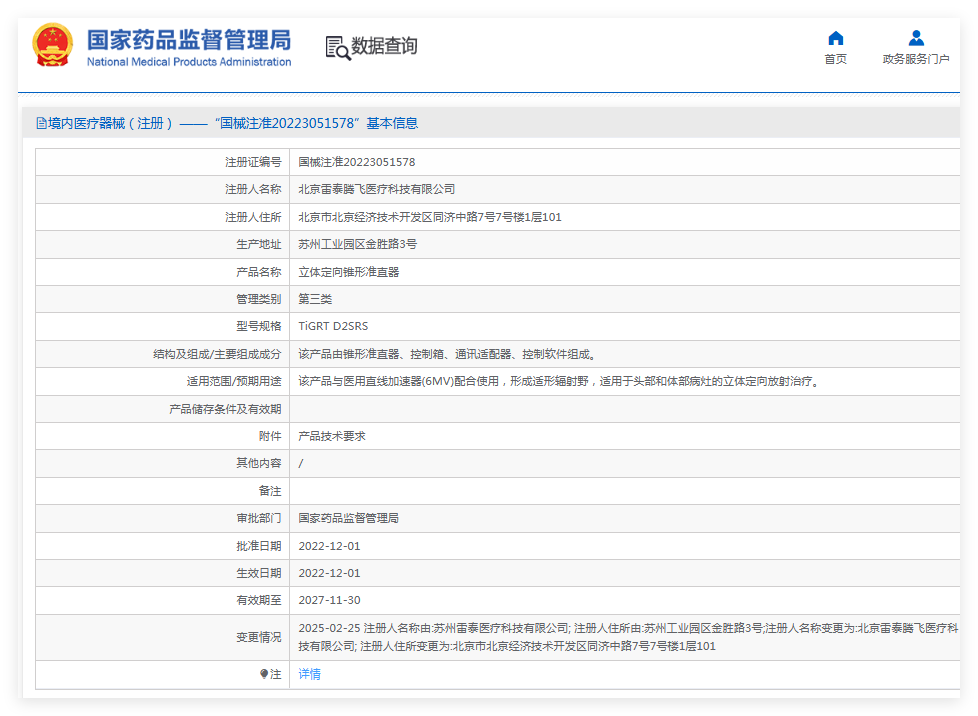
Task: Click the 政务服务门户 label
Action: pyautogui.click(x=916, y=59)
